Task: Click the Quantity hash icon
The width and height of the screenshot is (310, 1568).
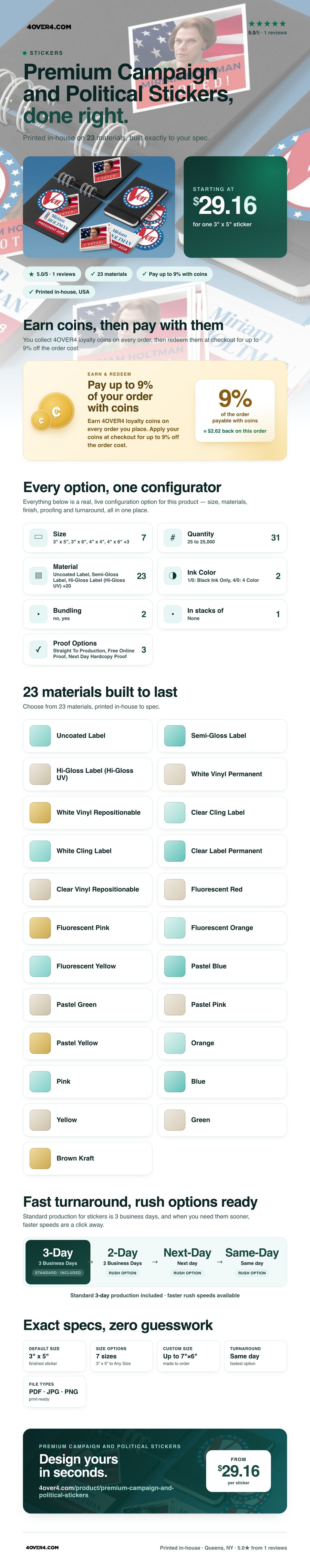Action: click(x=172, y=537)
